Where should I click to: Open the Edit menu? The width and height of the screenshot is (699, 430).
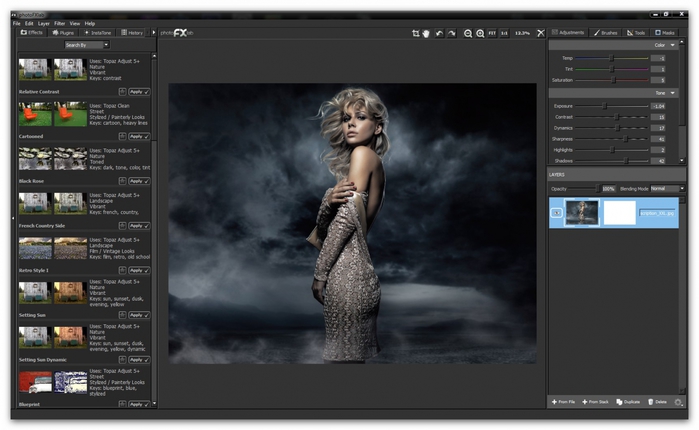click(x=29, y=24)
